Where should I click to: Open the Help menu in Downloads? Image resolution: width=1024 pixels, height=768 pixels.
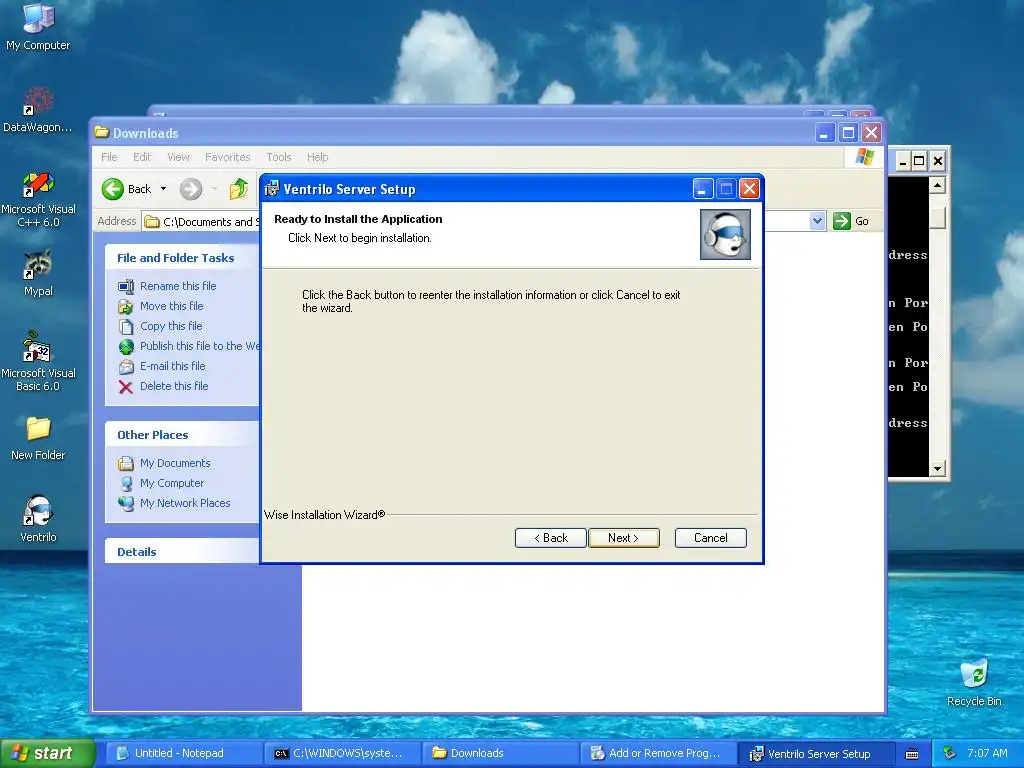317,157
